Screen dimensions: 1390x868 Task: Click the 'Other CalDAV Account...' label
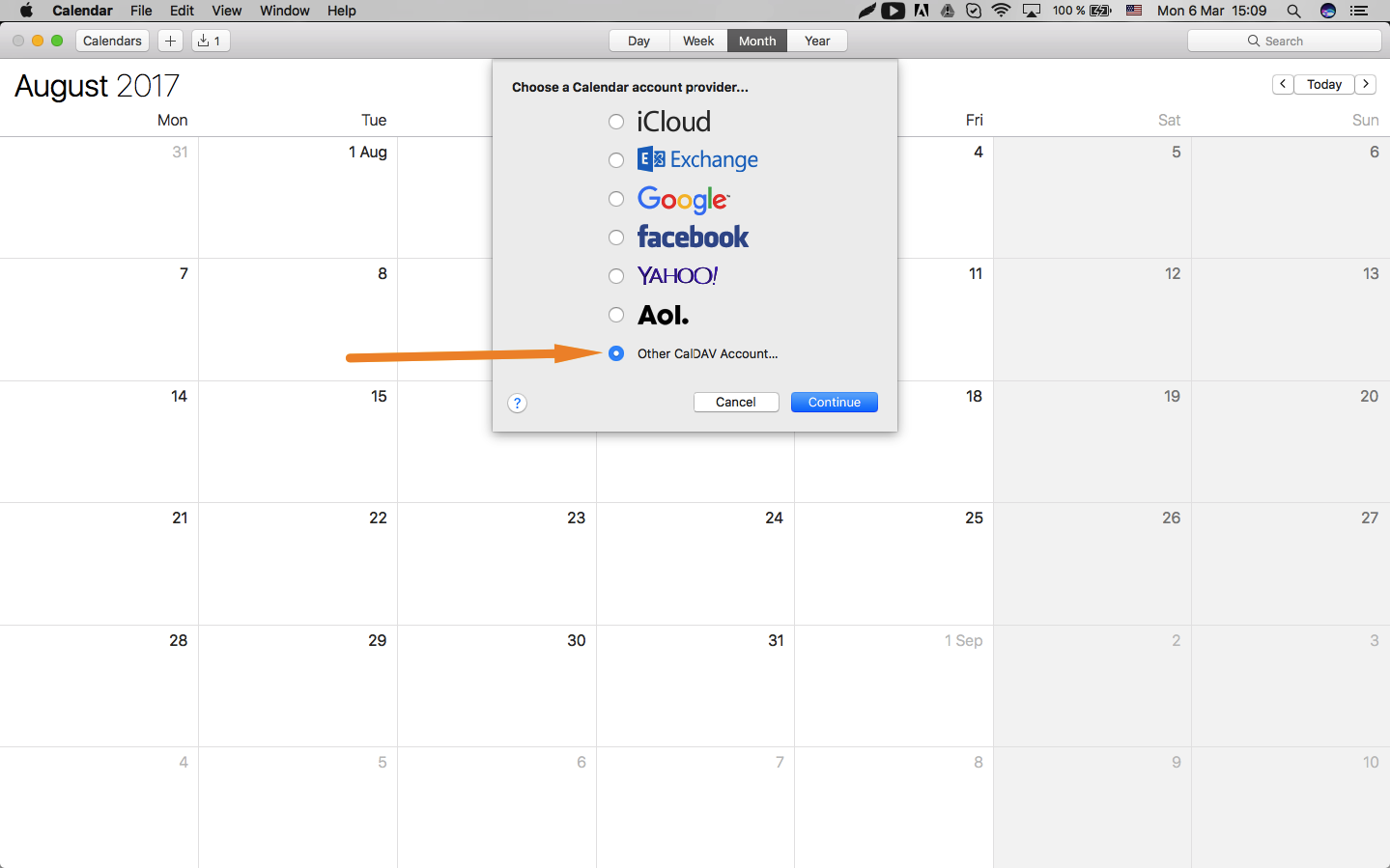(708, 353)
